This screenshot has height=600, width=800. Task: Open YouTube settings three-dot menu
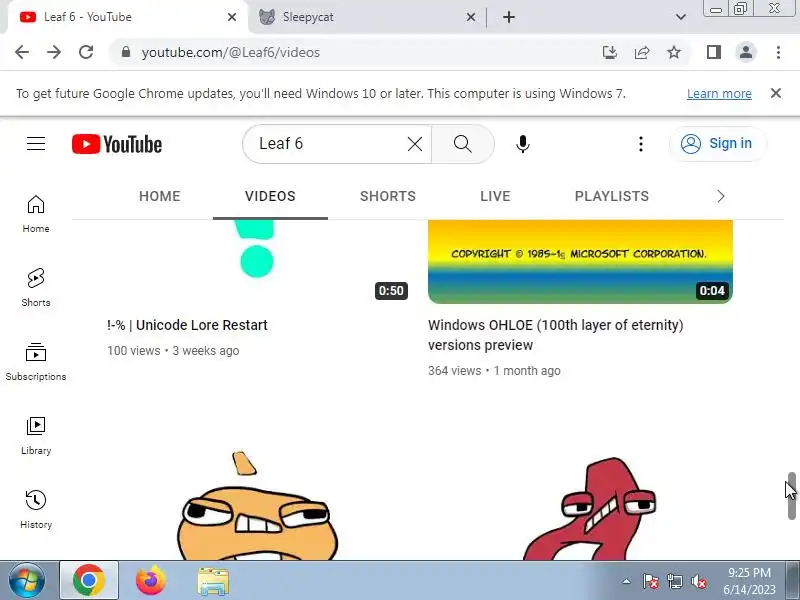coord(641,144)
